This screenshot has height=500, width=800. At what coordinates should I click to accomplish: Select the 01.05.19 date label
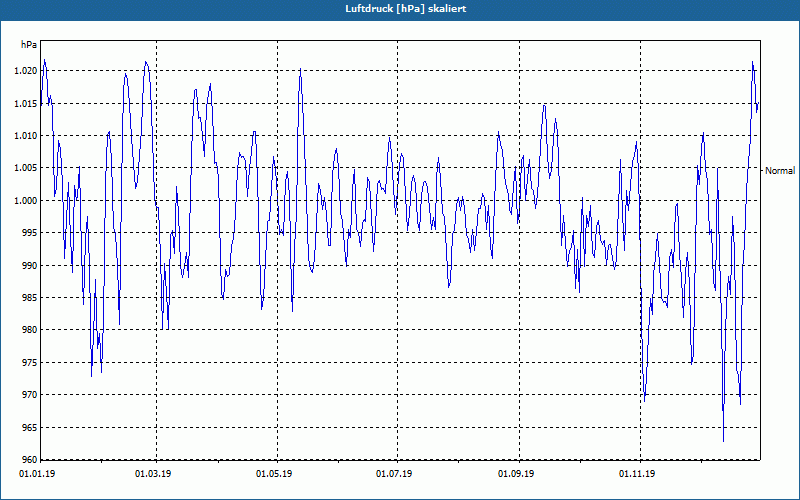274,474
